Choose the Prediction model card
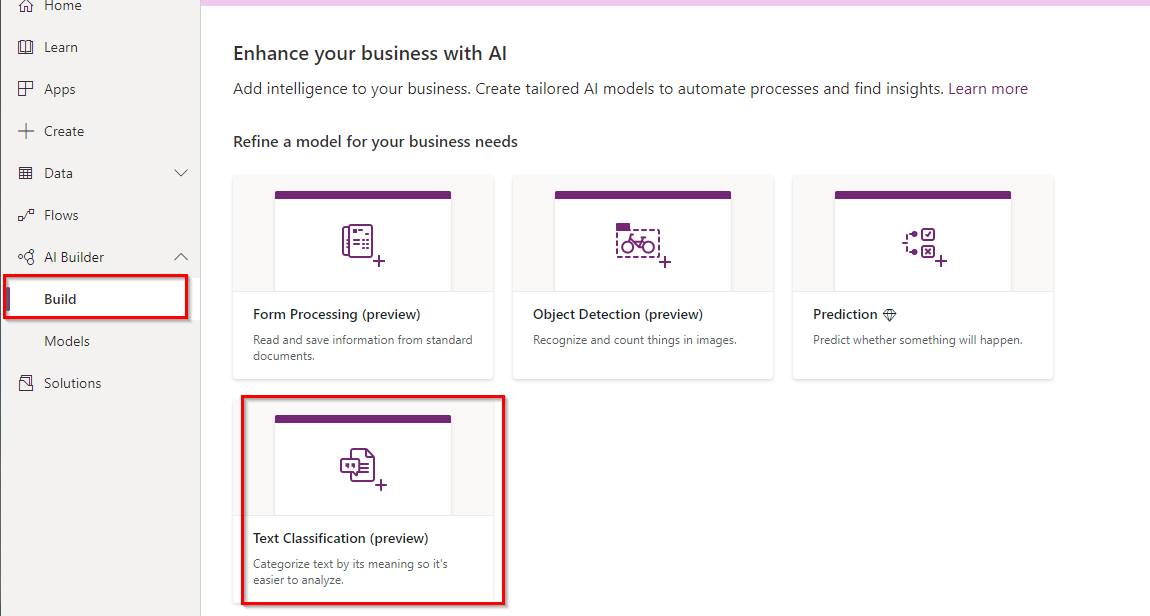1150x616 pixels. pos(922,277)
